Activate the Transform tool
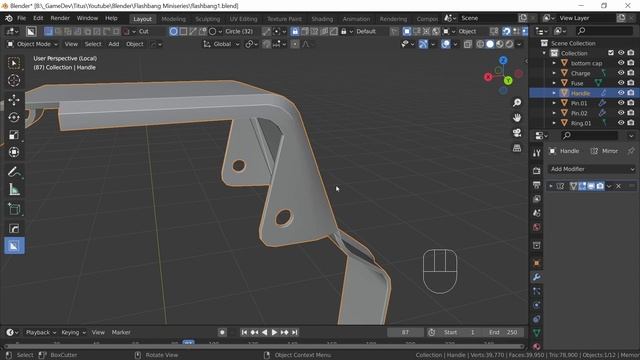 point(14,152)
